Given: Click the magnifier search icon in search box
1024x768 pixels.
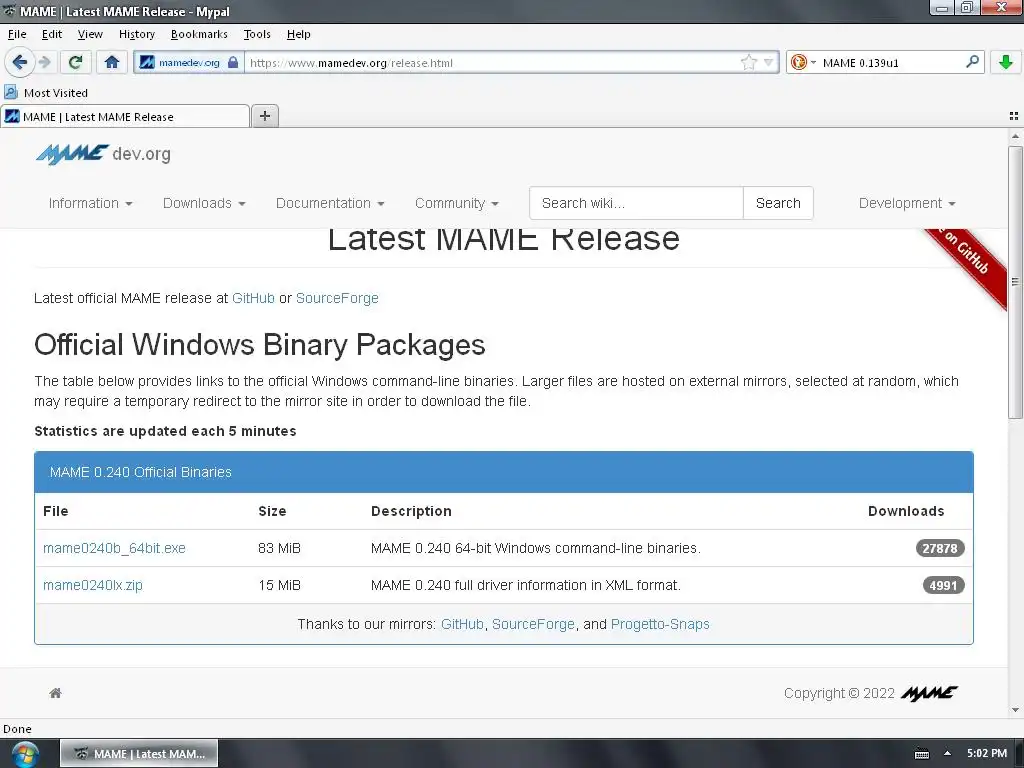Looking at the screenshot, I should coord(972,62).
